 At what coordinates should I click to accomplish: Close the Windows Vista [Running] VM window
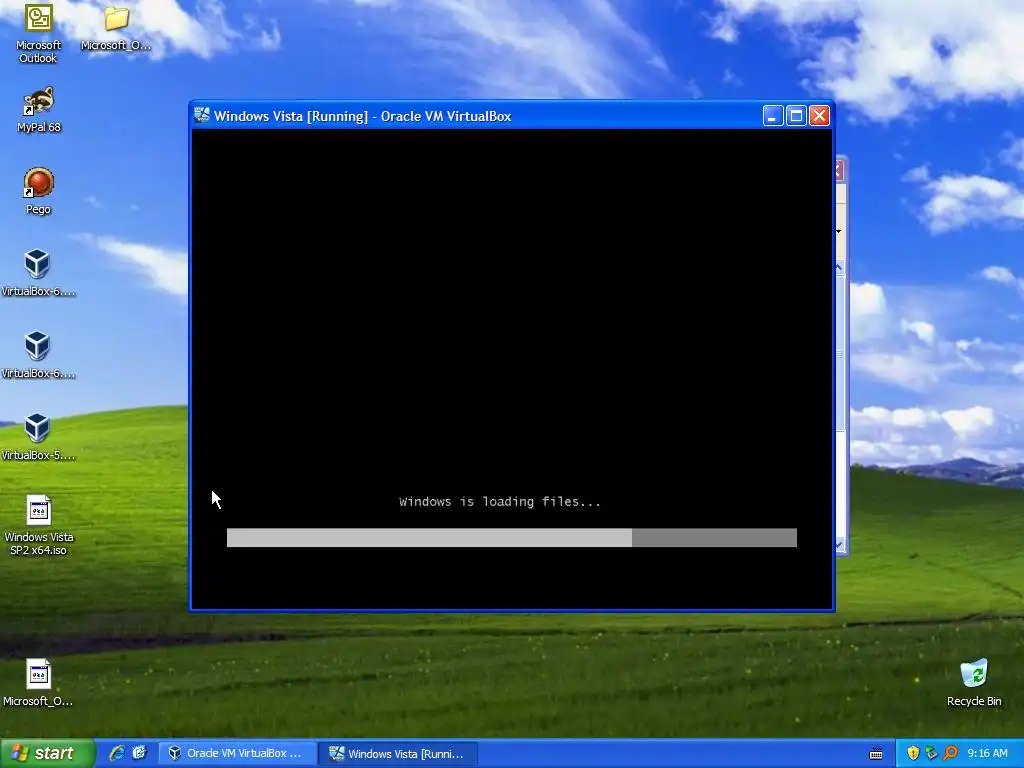(x=820, y=116)
